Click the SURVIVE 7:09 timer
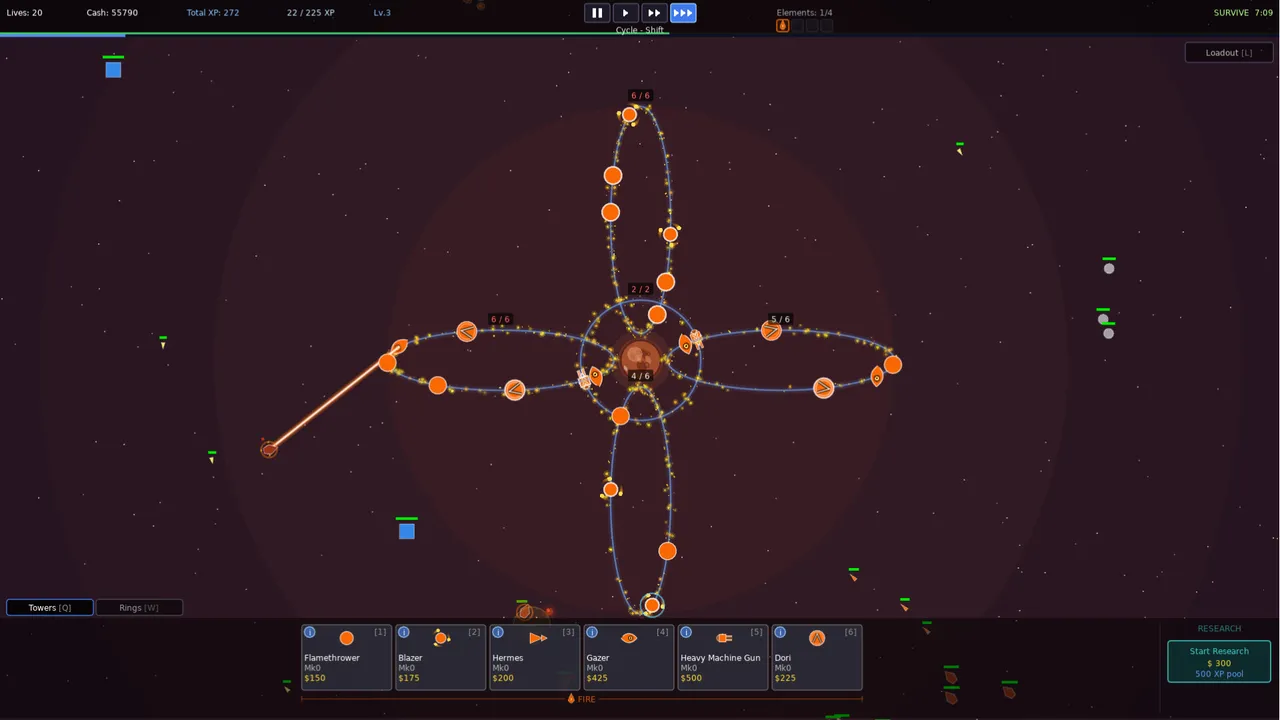This screenshot has height=720, width=1280. tap(1243, 13)
